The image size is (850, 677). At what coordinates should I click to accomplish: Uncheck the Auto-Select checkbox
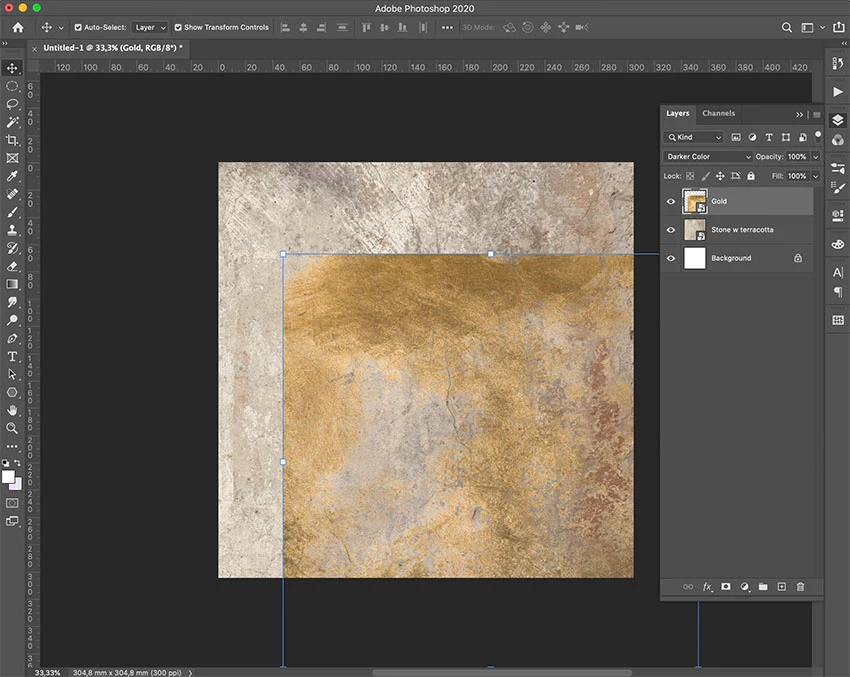(x=78, y=28)
